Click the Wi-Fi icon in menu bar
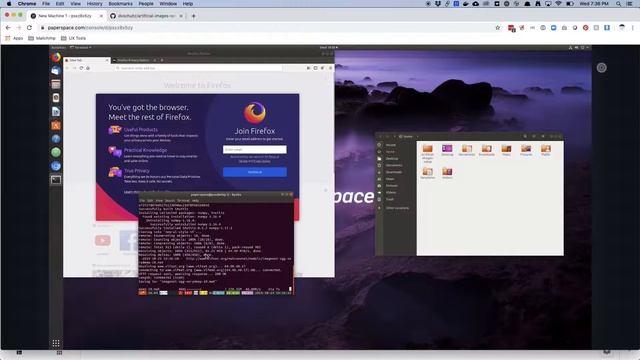This screenshot has width=640, height=360. pos(559,4)
